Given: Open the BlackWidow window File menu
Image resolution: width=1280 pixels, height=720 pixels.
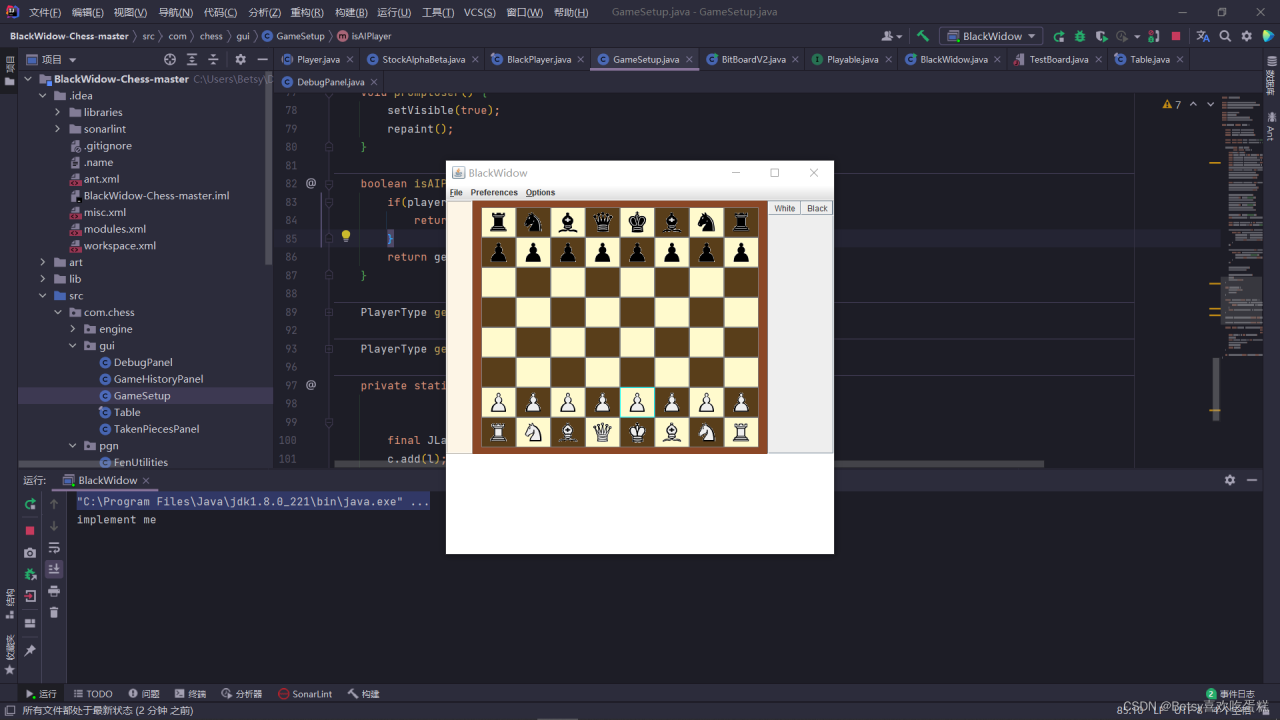Looking at the screenshot, I should tap(456, 192).
